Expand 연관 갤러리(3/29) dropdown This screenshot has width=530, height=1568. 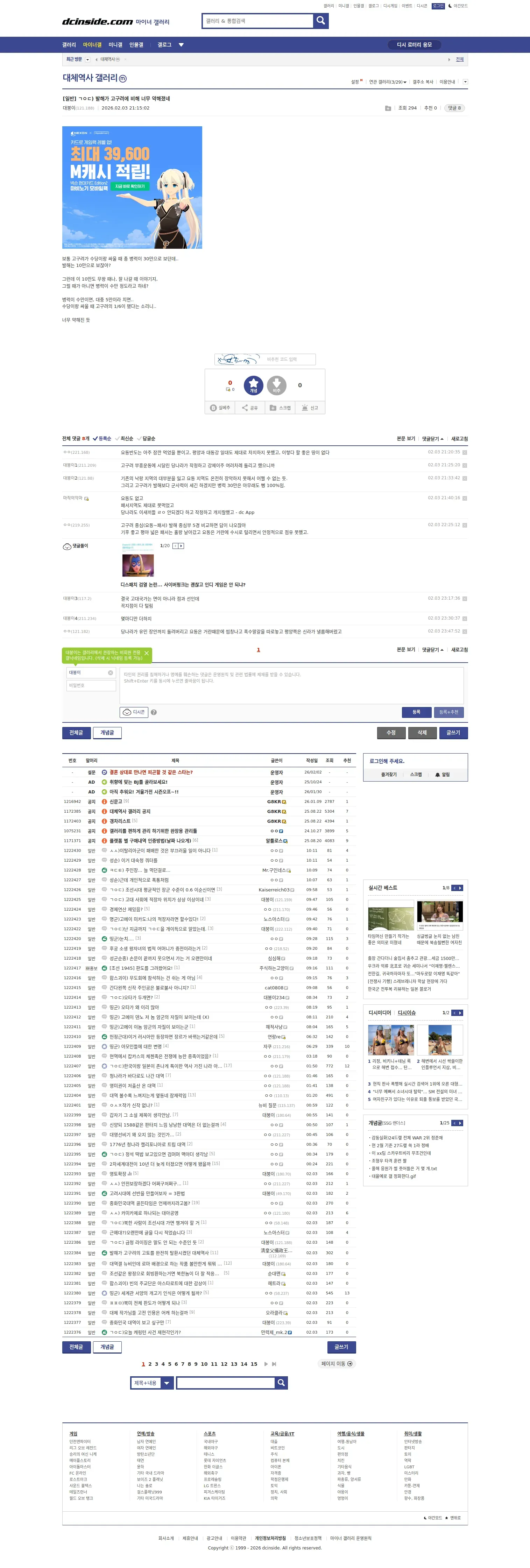[x=388, y=82]
